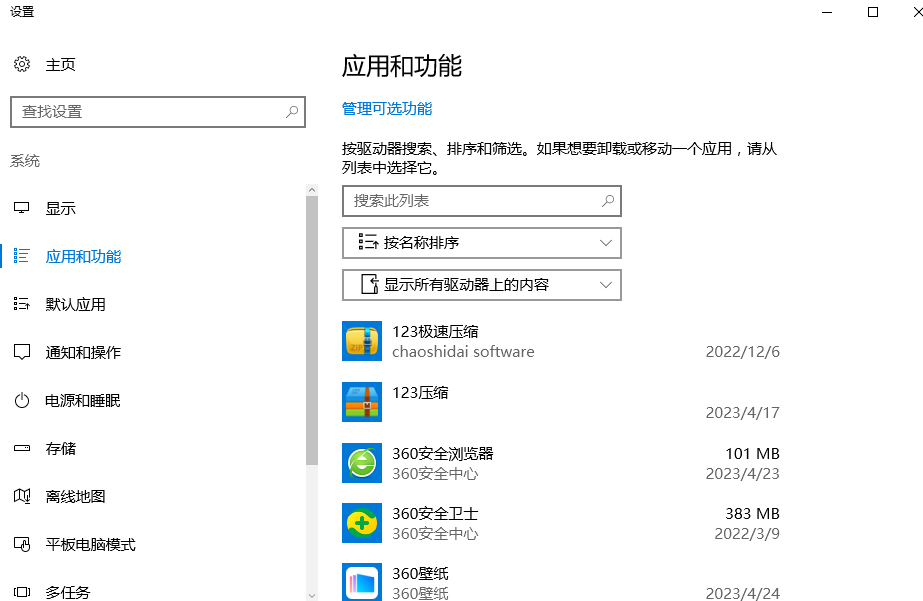Open 多任务 settings

tap(68, 592)
